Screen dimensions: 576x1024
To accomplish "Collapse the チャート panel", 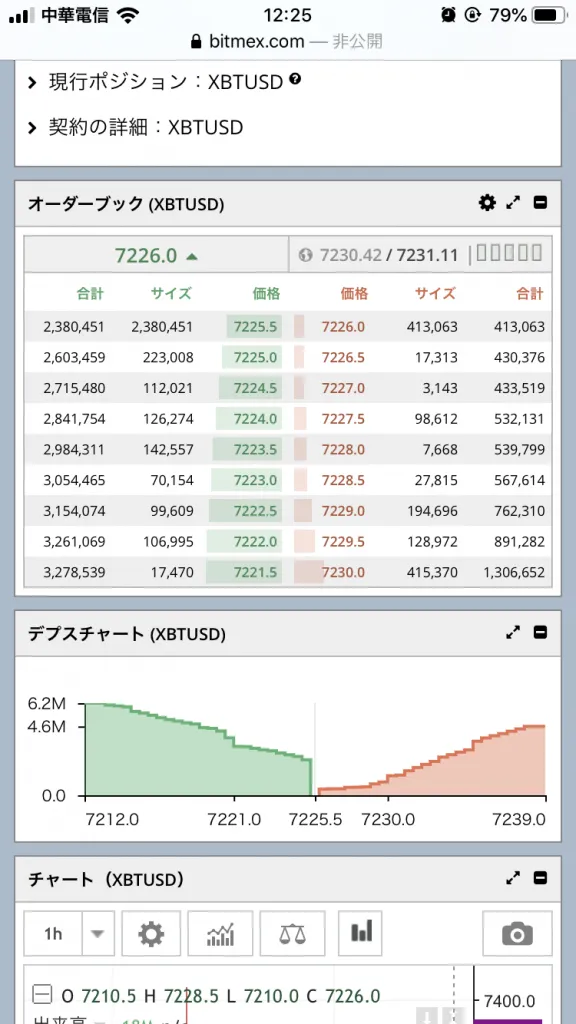I will 540,878.
